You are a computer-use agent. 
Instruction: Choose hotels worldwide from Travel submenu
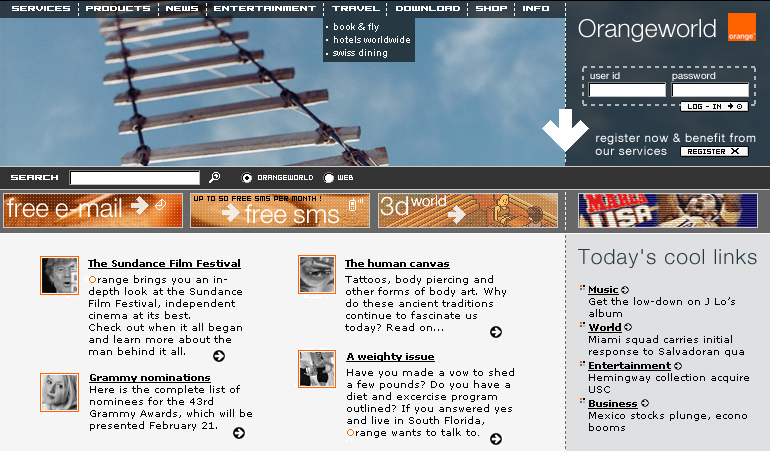[x=372, y=40]
